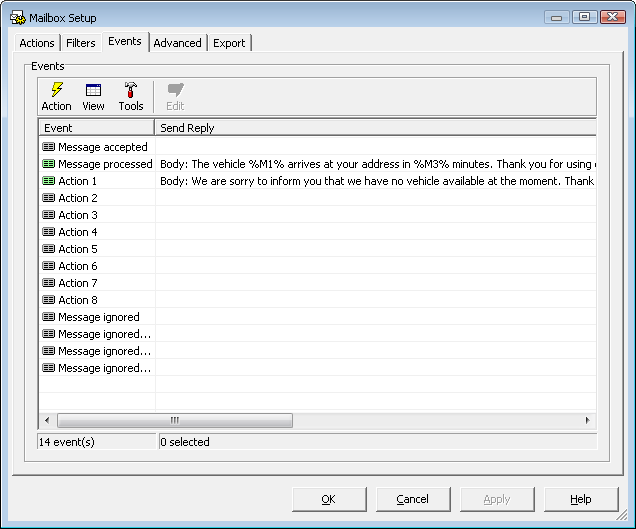Sort by the Event column header
Screen dimensions: 636x529
point(96,128)
